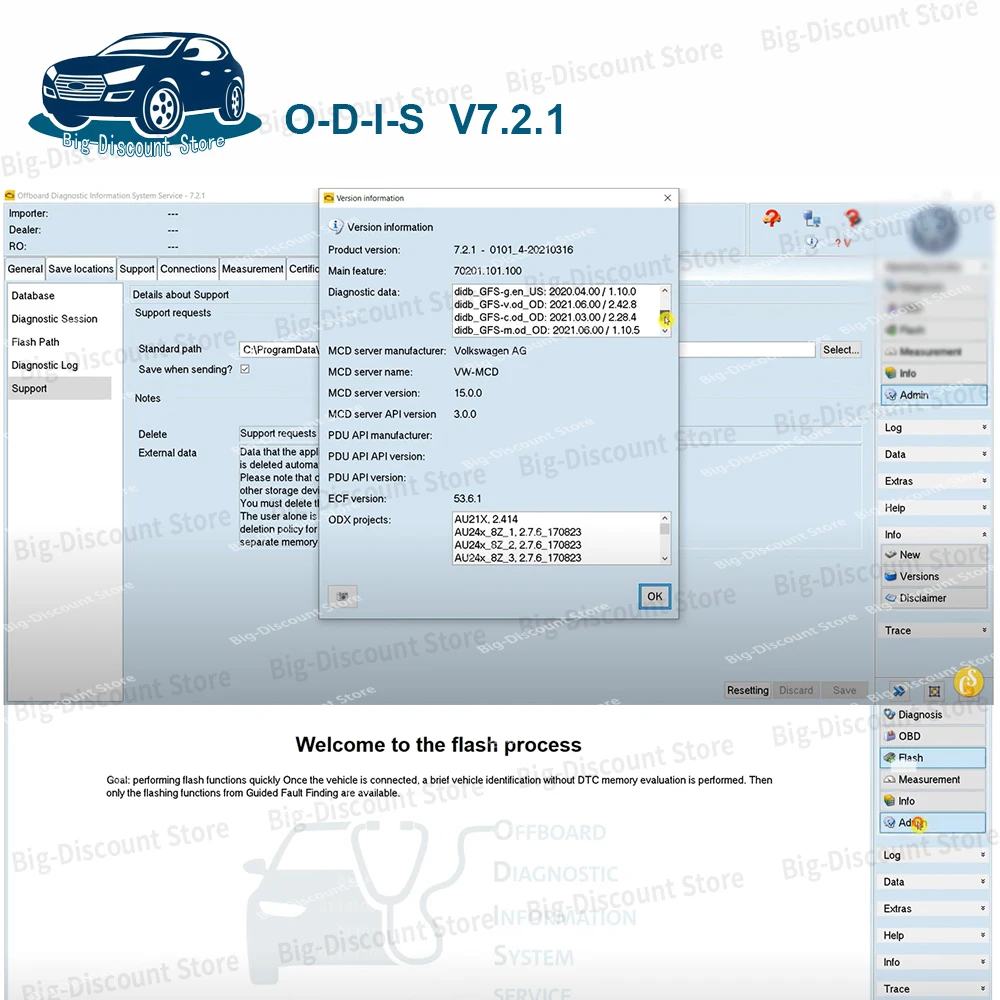Switch to the Support tab
This screenshot has width=1000, height=1000.
(x=137, y=269)
